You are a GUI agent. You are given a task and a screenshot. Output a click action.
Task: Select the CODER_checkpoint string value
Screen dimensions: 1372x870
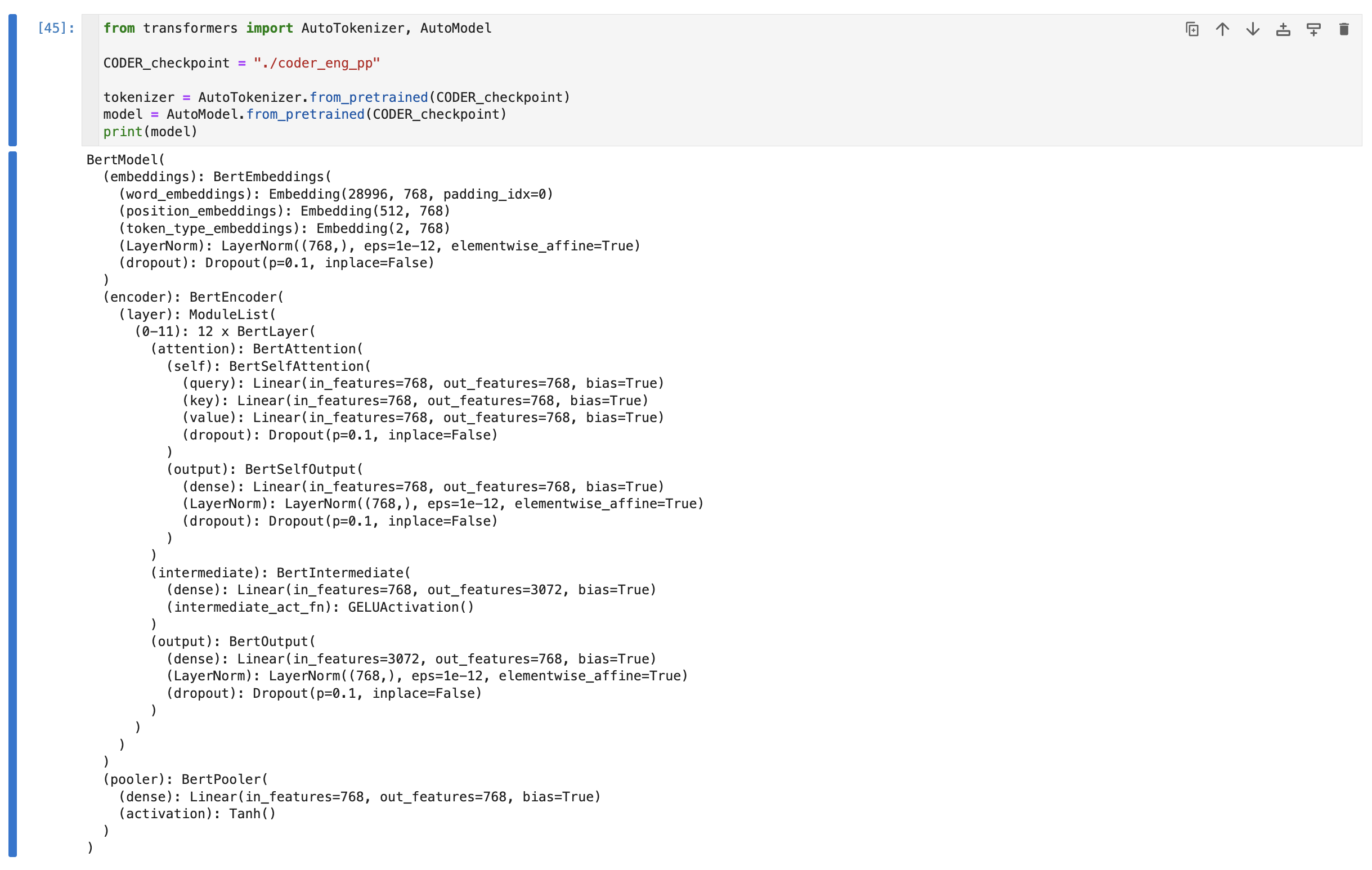click(317, 63)
